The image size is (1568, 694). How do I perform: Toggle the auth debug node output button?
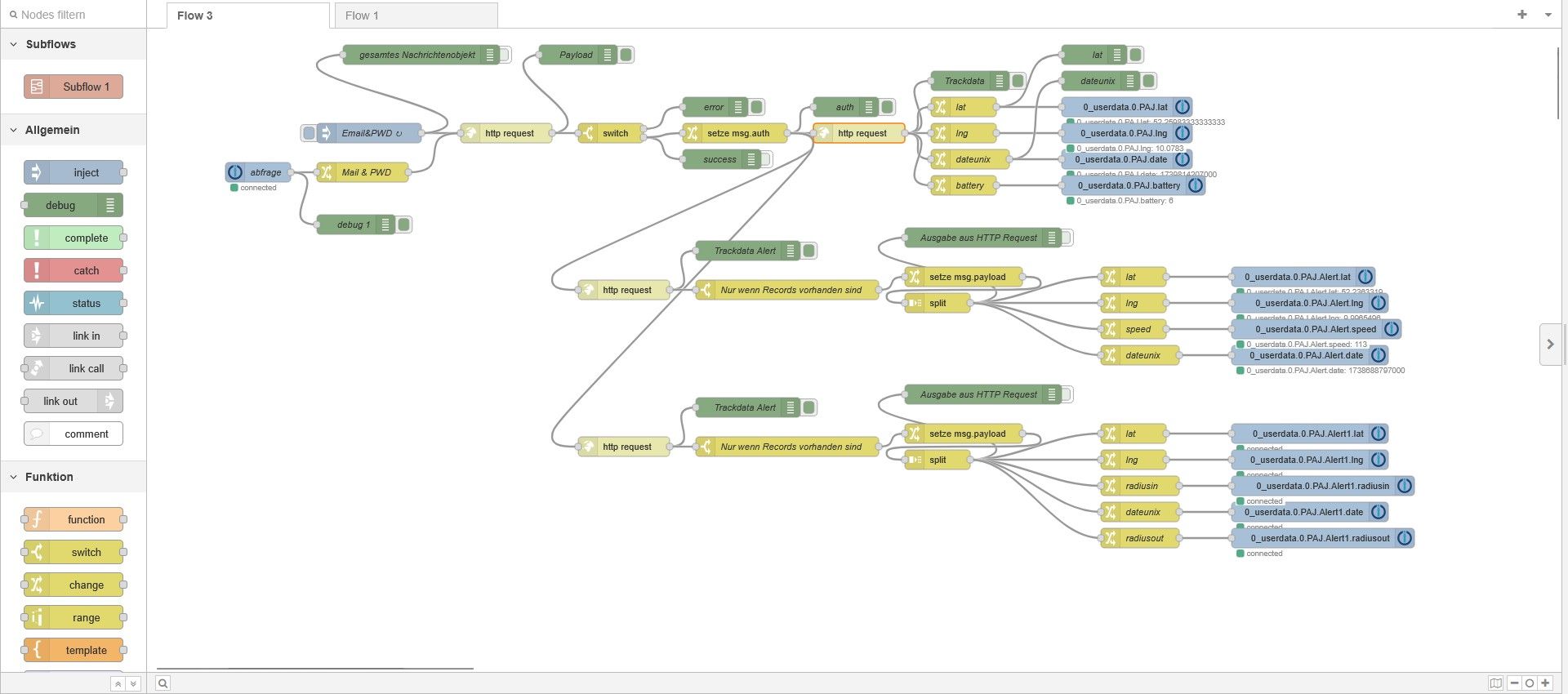click(888, 107)
